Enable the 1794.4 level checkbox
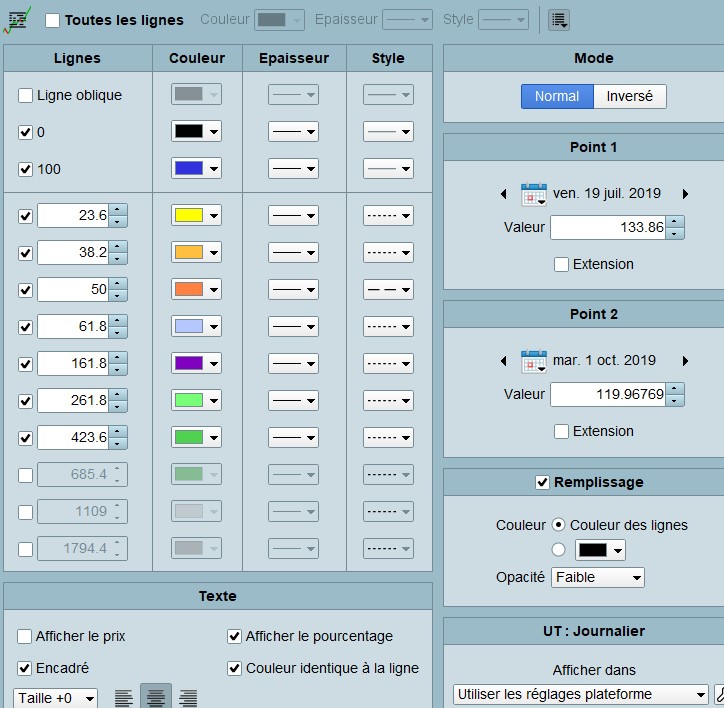This screenshot has width=724, height=708. pos(25,549)
